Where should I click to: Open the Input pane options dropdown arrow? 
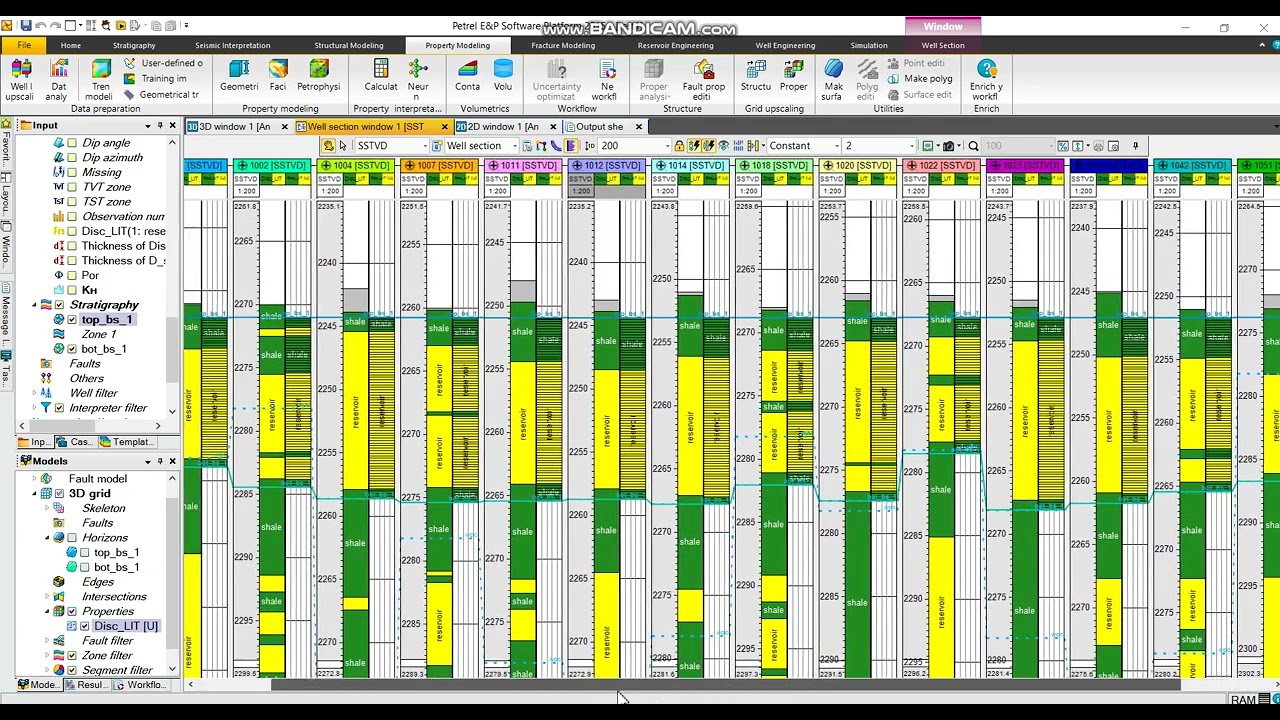[147, 126]
